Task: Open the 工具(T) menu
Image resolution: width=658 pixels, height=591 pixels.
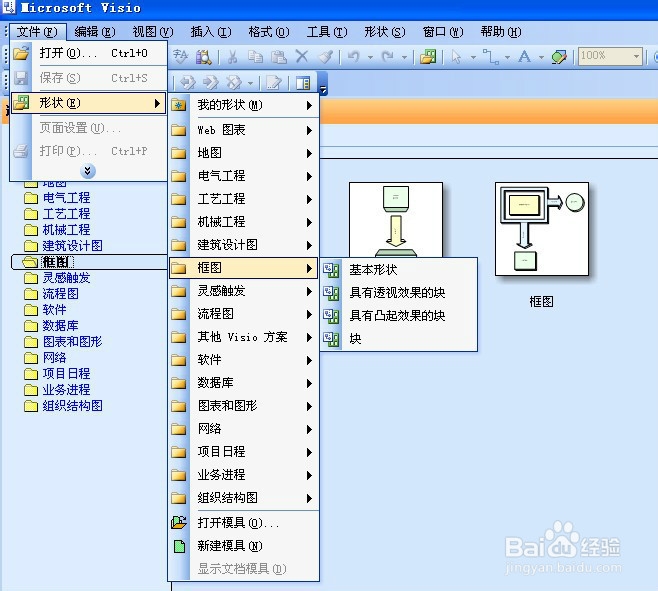Action: (327, 32)
